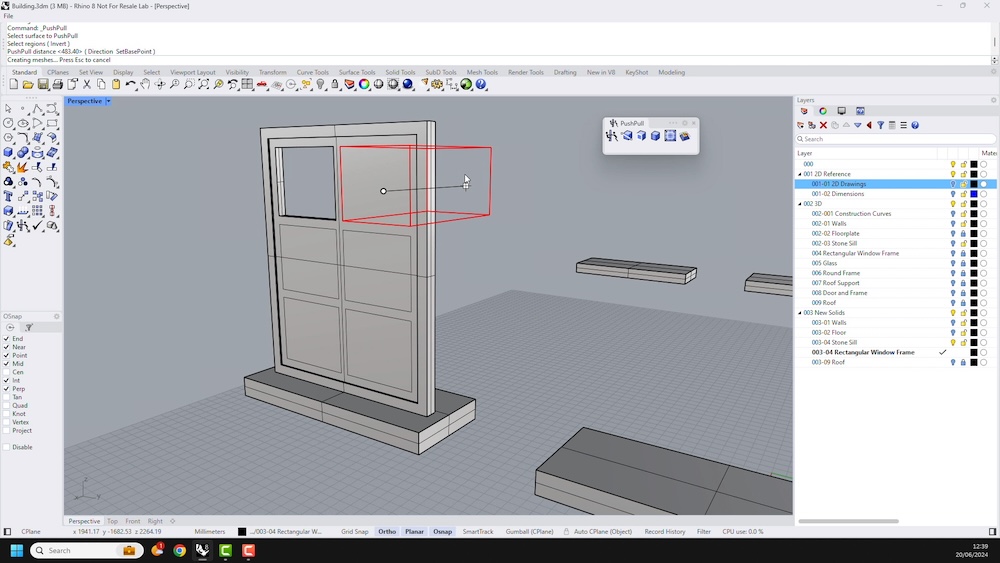The image size is (1000, 563).
Task: Select the Box solid tool in sidebar
Action: [8, 152]
